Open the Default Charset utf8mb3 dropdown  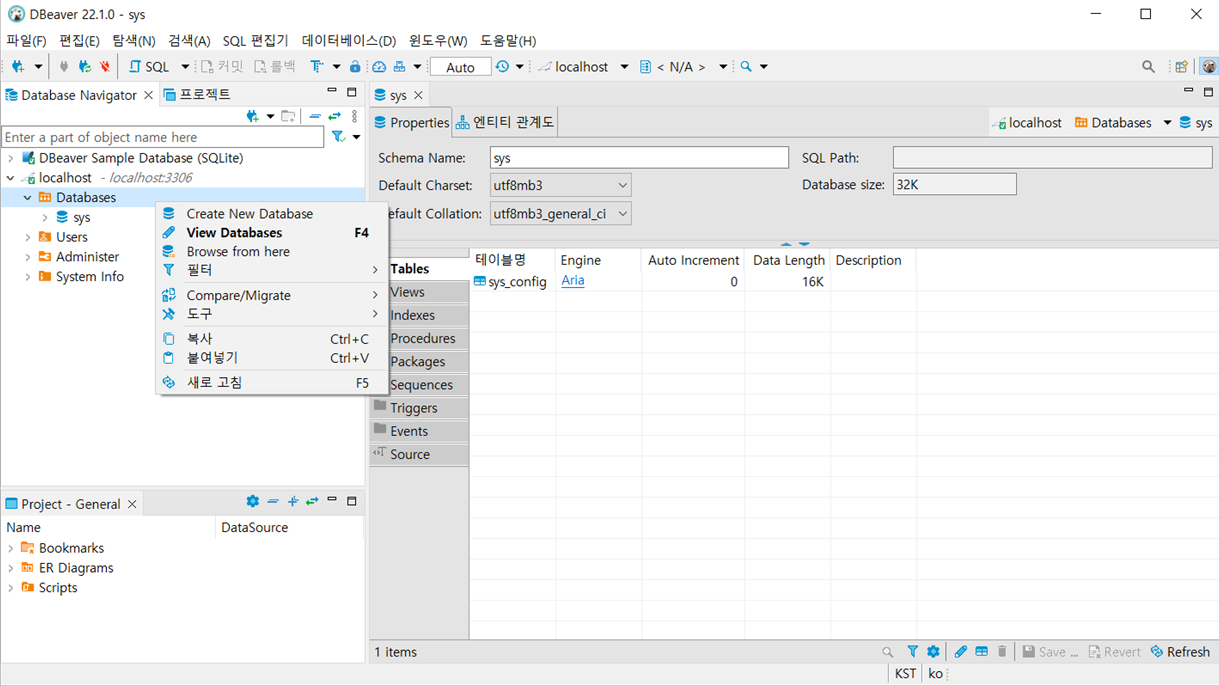coord(560,186)
